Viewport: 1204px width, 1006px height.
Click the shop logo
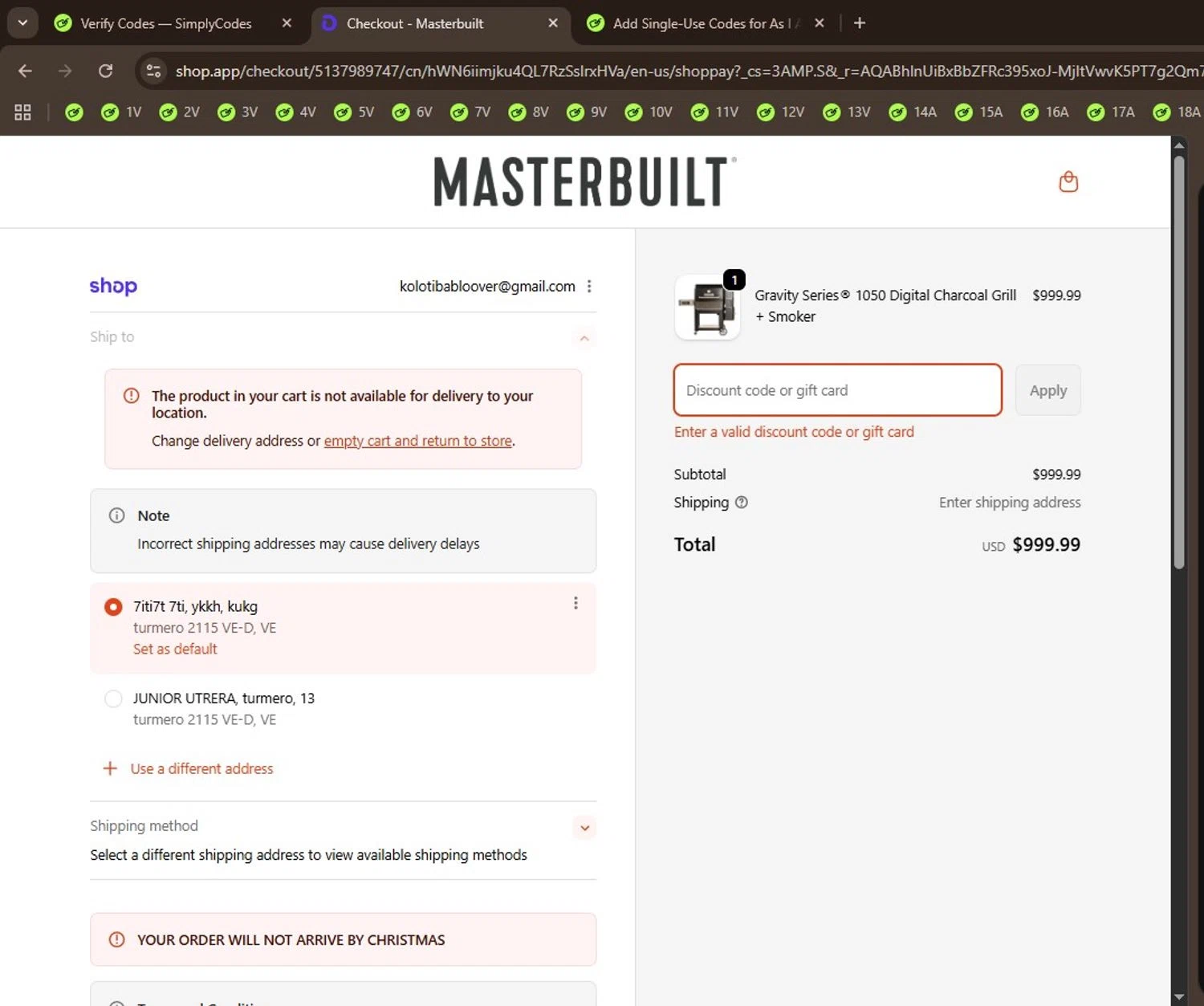coord(113,286)
